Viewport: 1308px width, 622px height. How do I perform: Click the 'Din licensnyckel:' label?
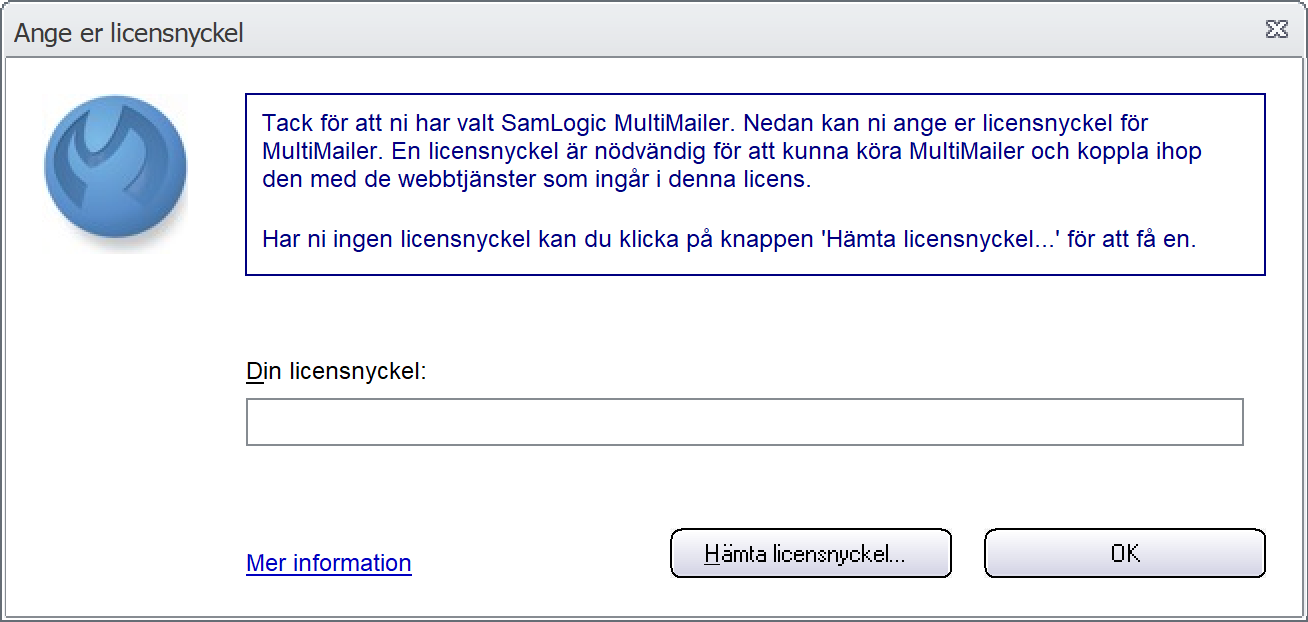pyautogui.click(x=336, y=373)
